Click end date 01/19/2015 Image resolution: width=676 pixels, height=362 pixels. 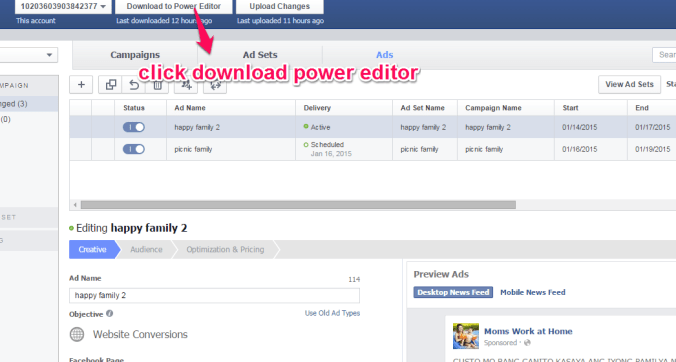652,149
